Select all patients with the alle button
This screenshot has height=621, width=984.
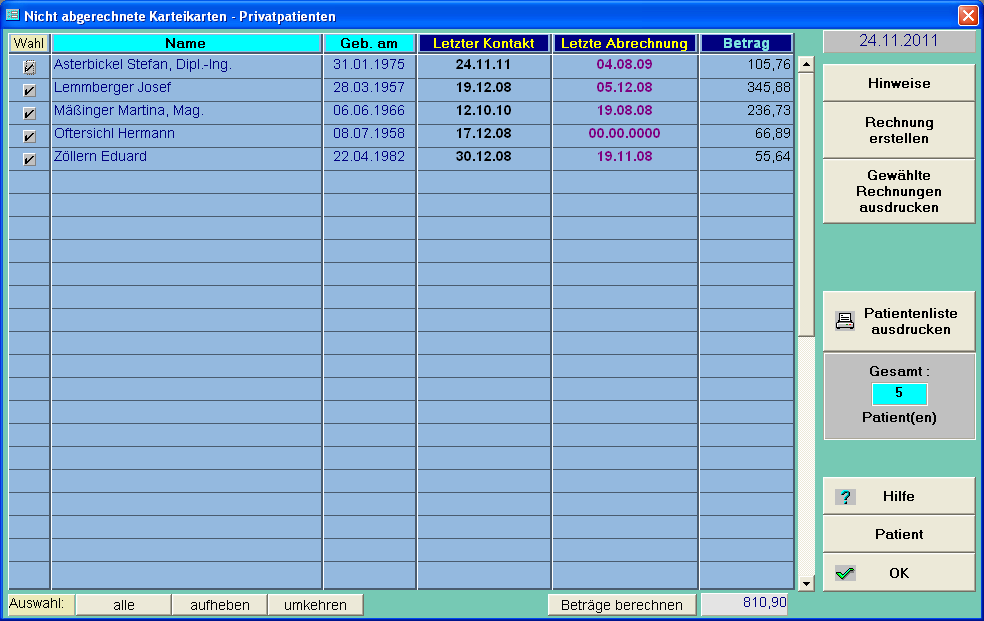coord(123,605)
